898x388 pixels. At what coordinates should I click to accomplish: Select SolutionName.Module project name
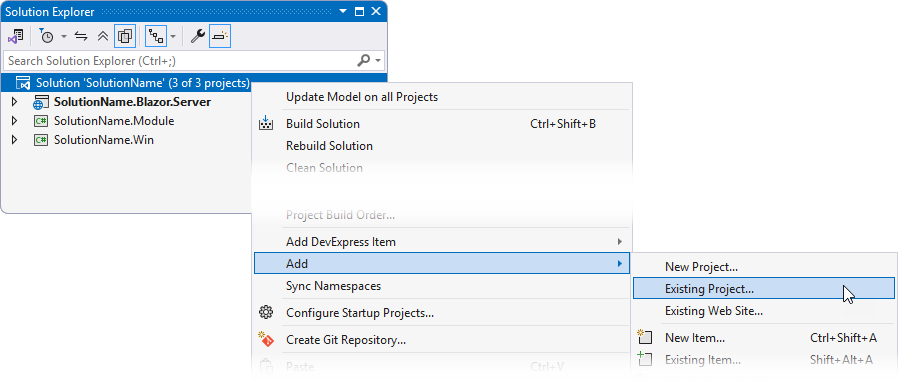tap(114, 121)
